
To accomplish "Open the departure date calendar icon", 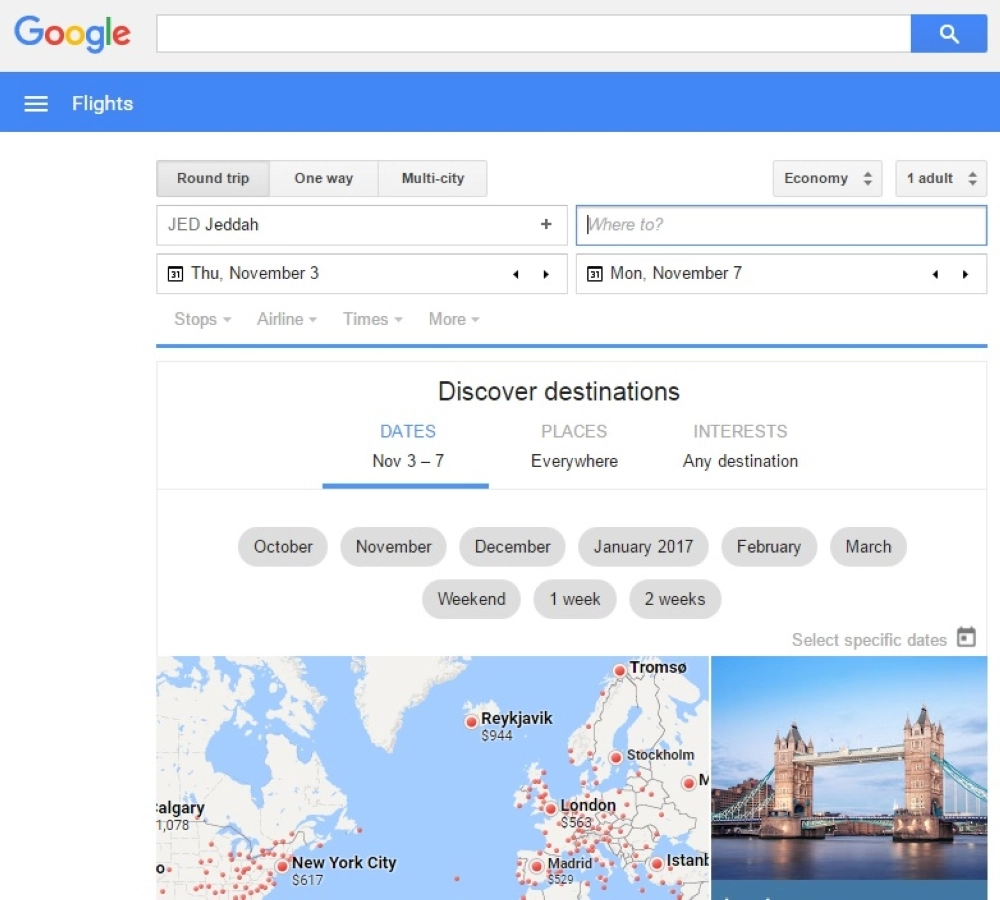I will pos(176,274).
